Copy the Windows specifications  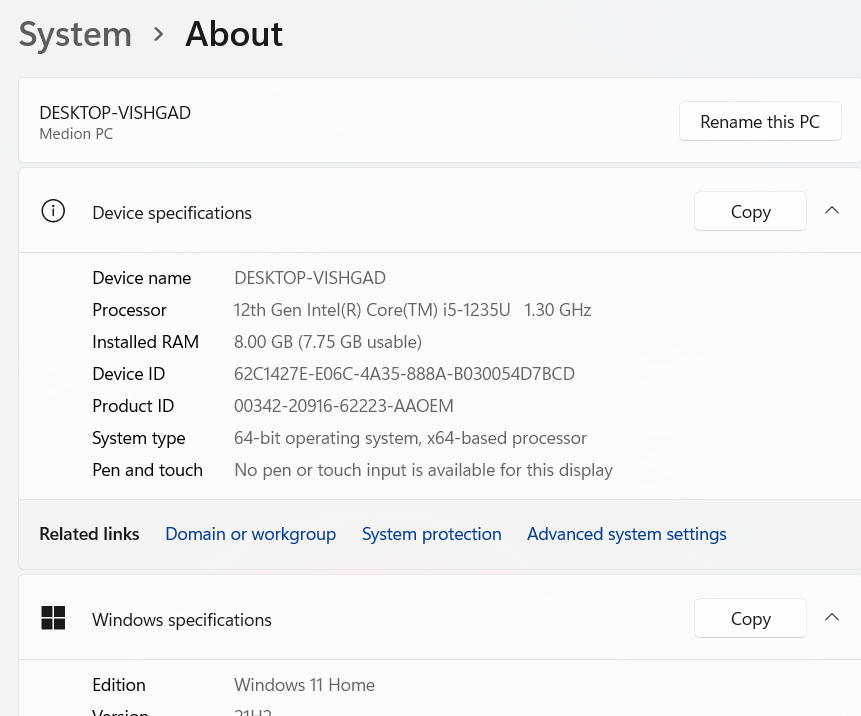point(750,618)
